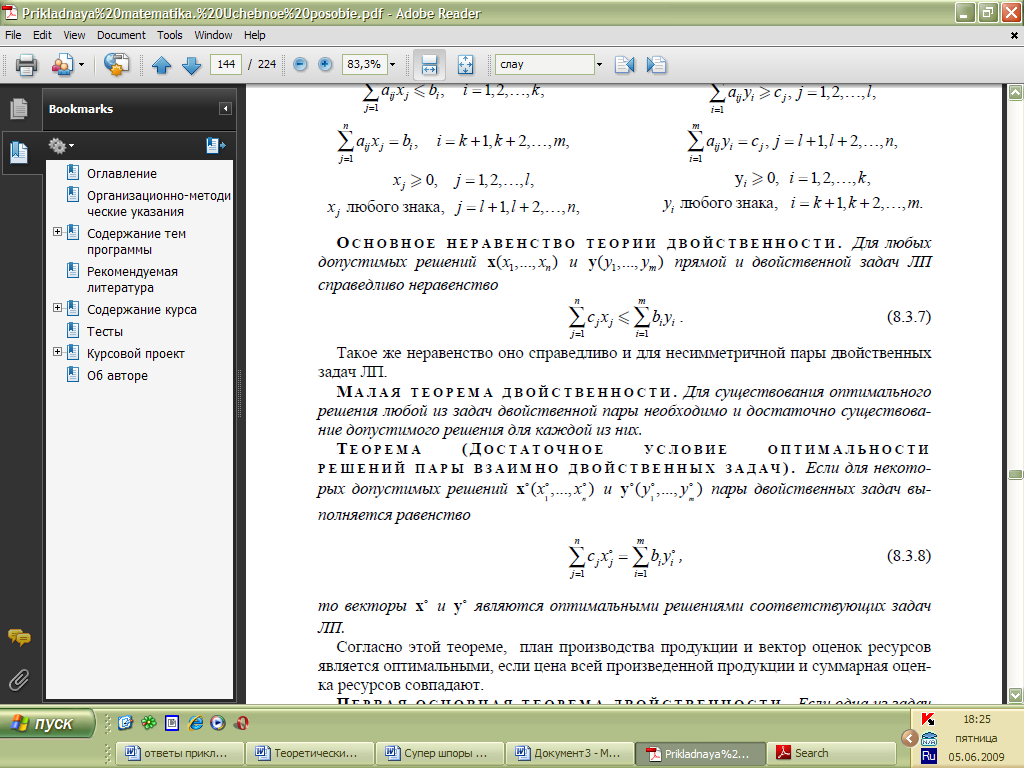Switch to 'Теоретически...' taskbar window
Viewport: 1024px width, 768px height.
click(310, 753)
